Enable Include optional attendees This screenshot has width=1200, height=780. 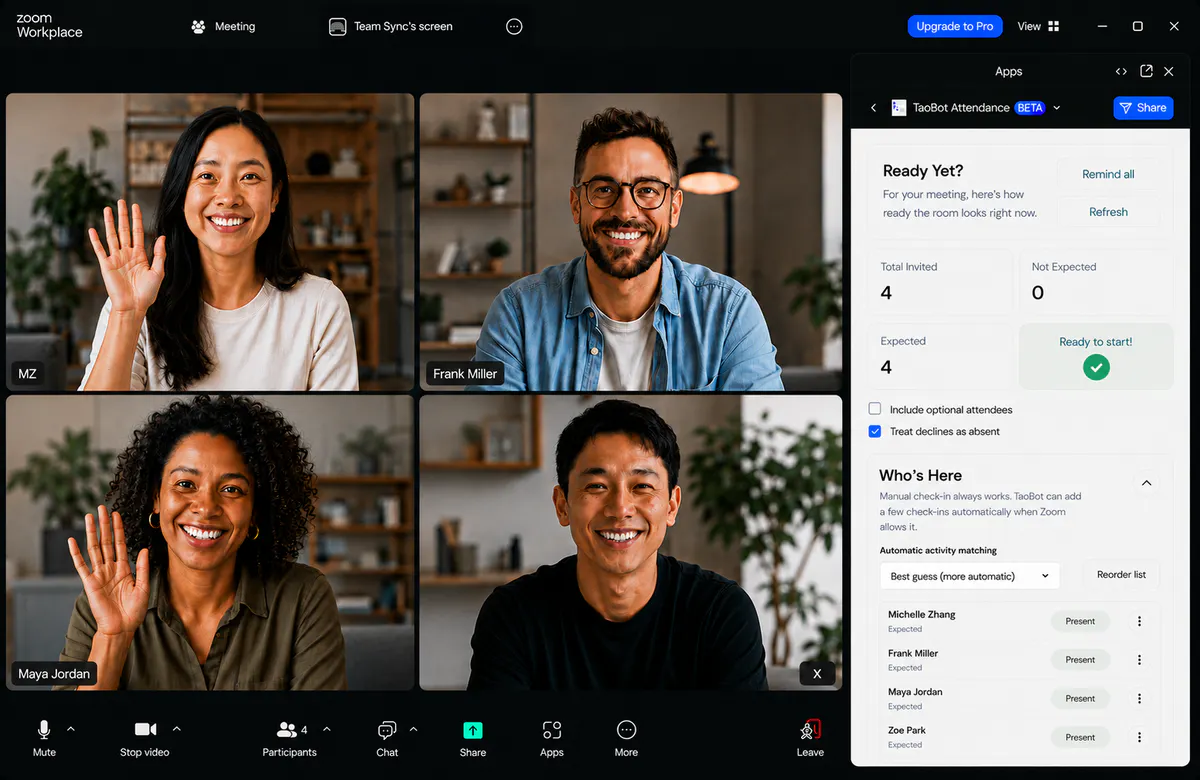(875, 409)
